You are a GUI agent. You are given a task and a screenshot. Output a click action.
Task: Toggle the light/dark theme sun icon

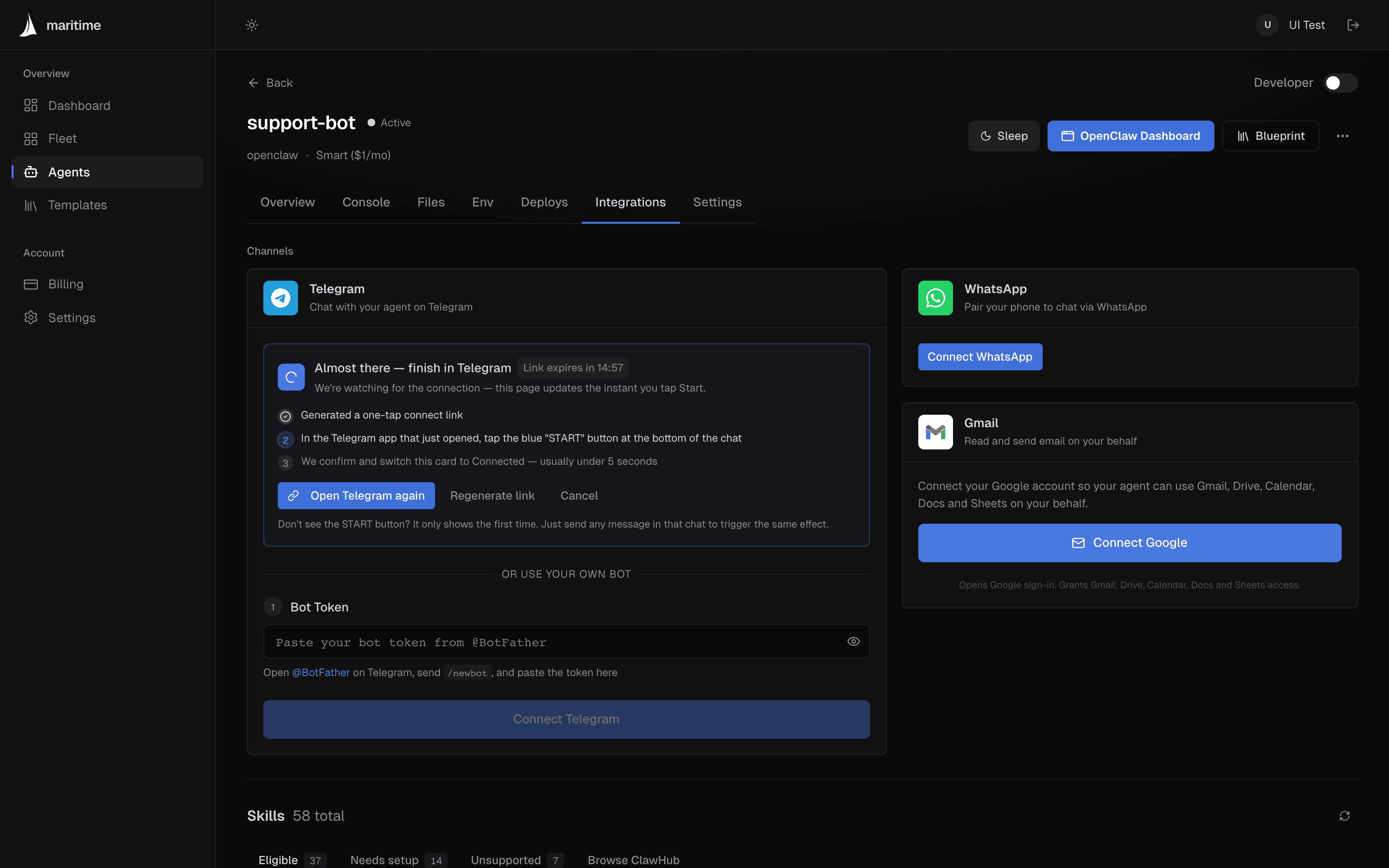pyautogui.click(x=251, y=25)
